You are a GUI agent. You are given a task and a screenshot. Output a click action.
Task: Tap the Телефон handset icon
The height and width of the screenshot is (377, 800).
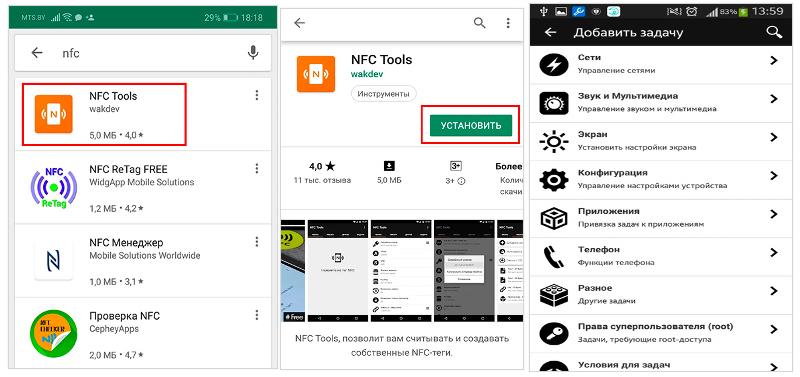coord(554,257)
